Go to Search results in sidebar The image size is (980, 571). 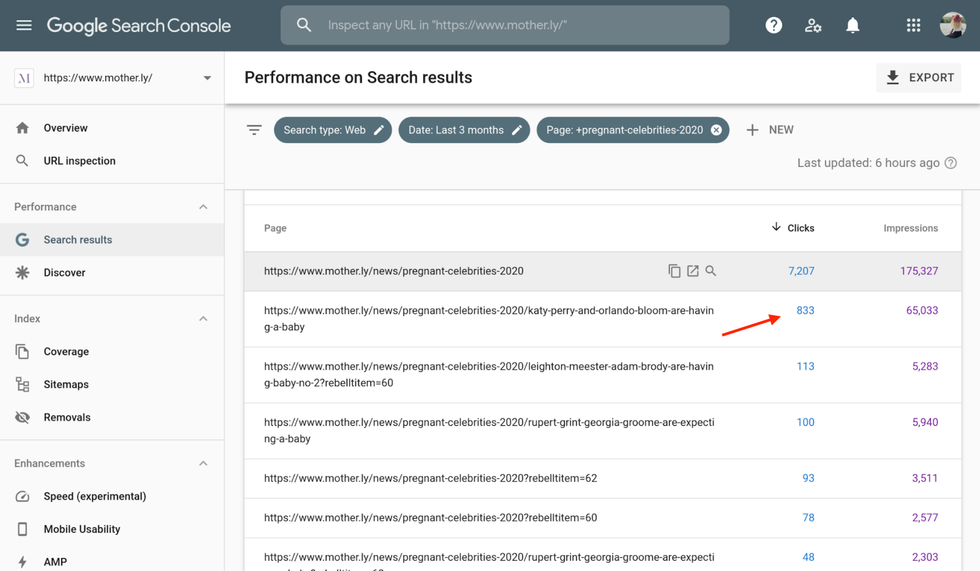click(78, 240)
